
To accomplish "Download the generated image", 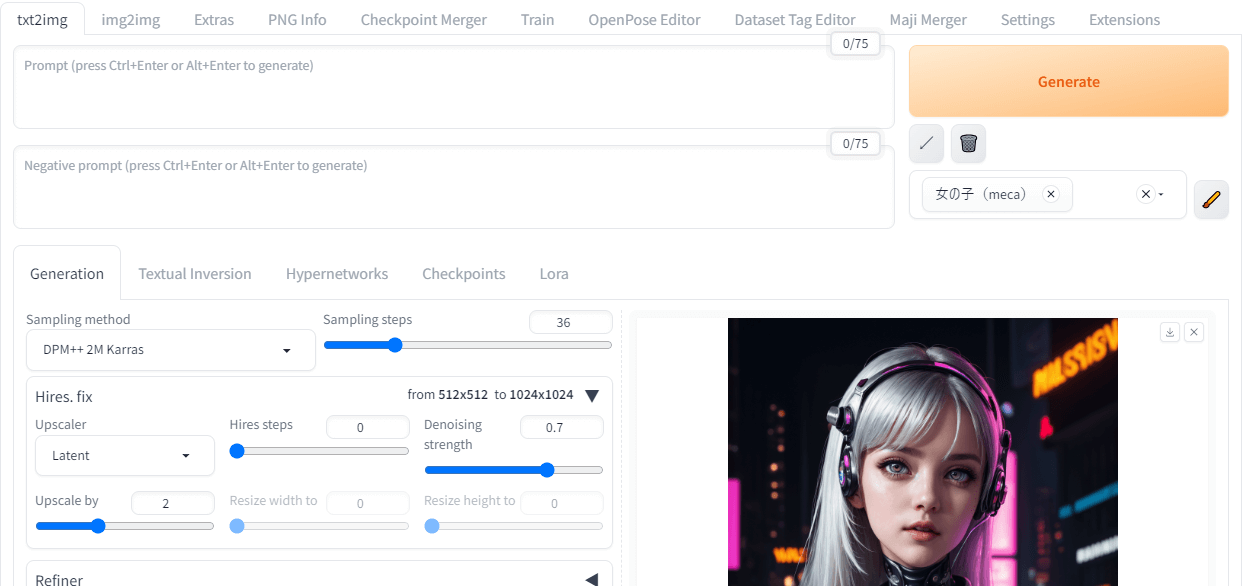I will [x=1169, y=333].
